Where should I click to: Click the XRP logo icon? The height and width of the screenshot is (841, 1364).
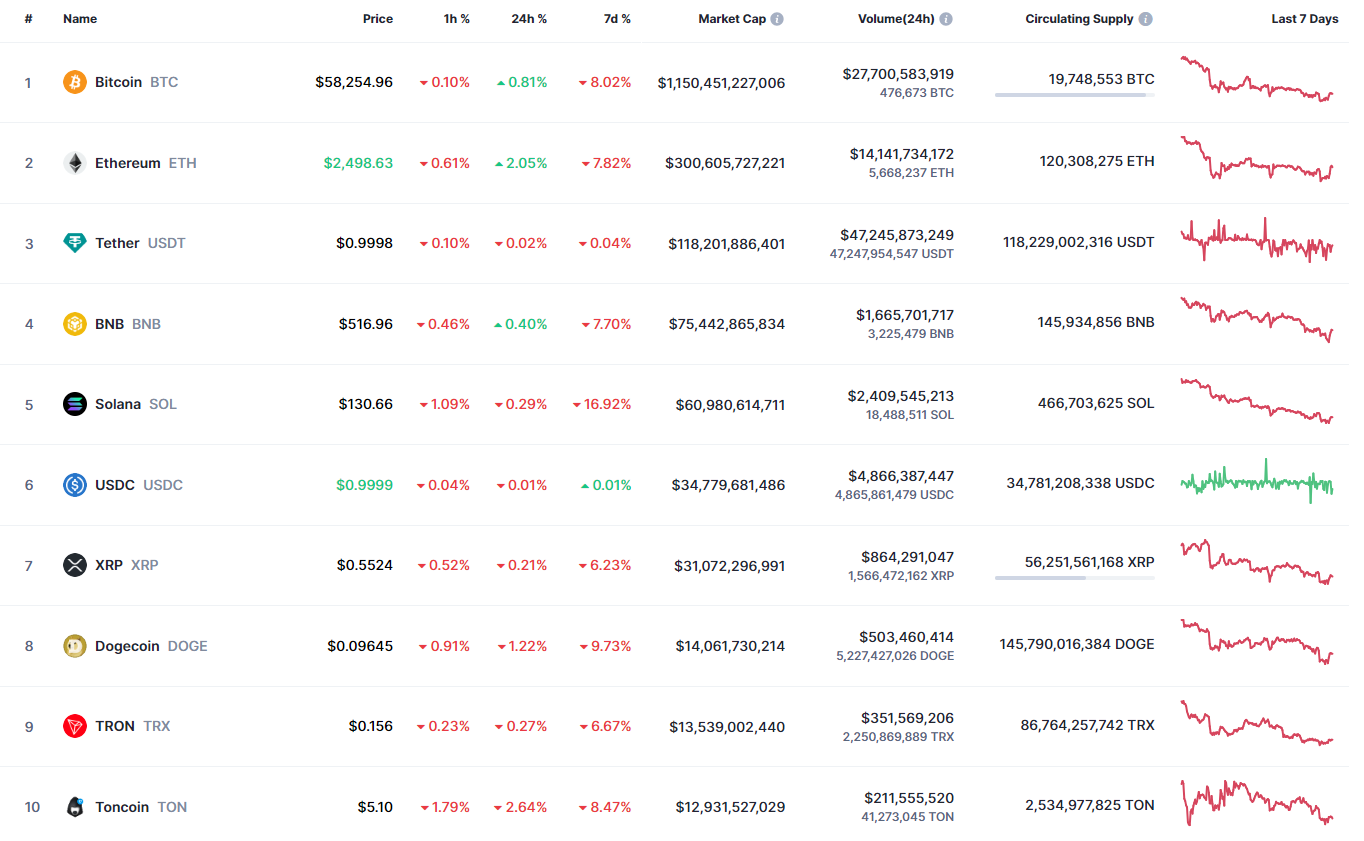point(75,565)
